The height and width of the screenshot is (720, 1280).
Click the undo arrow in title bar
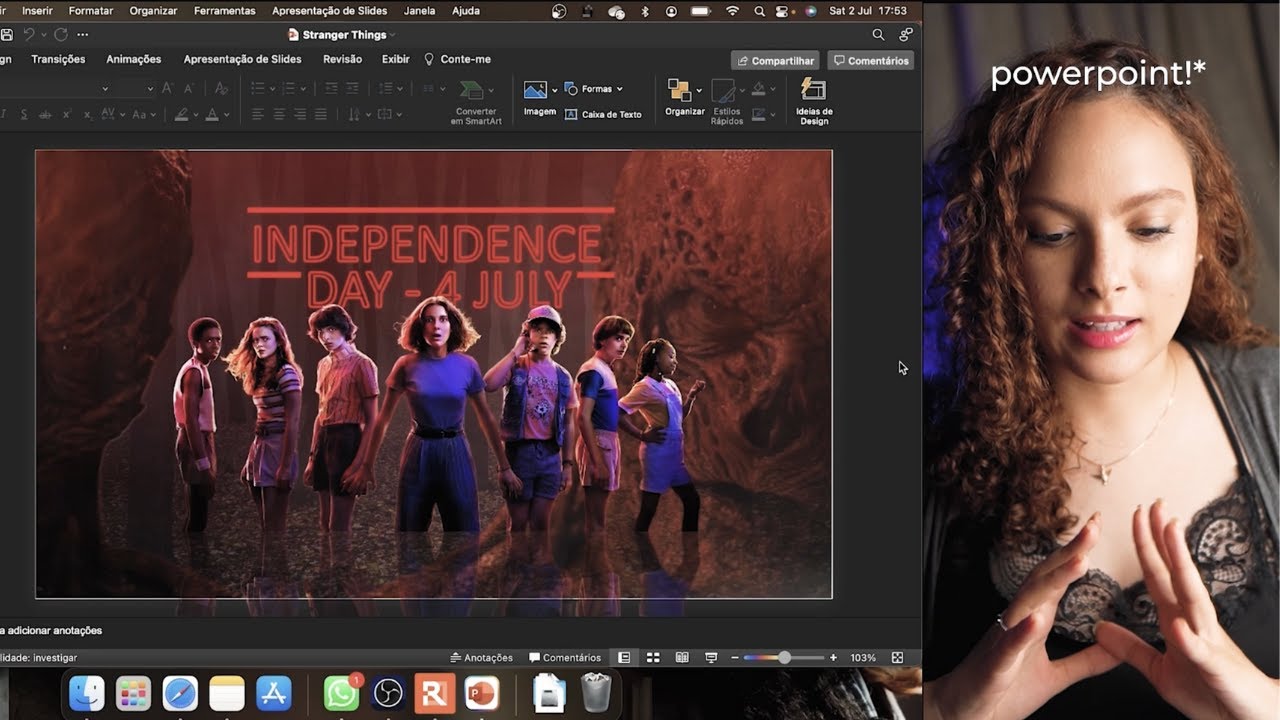click(29, 34)
